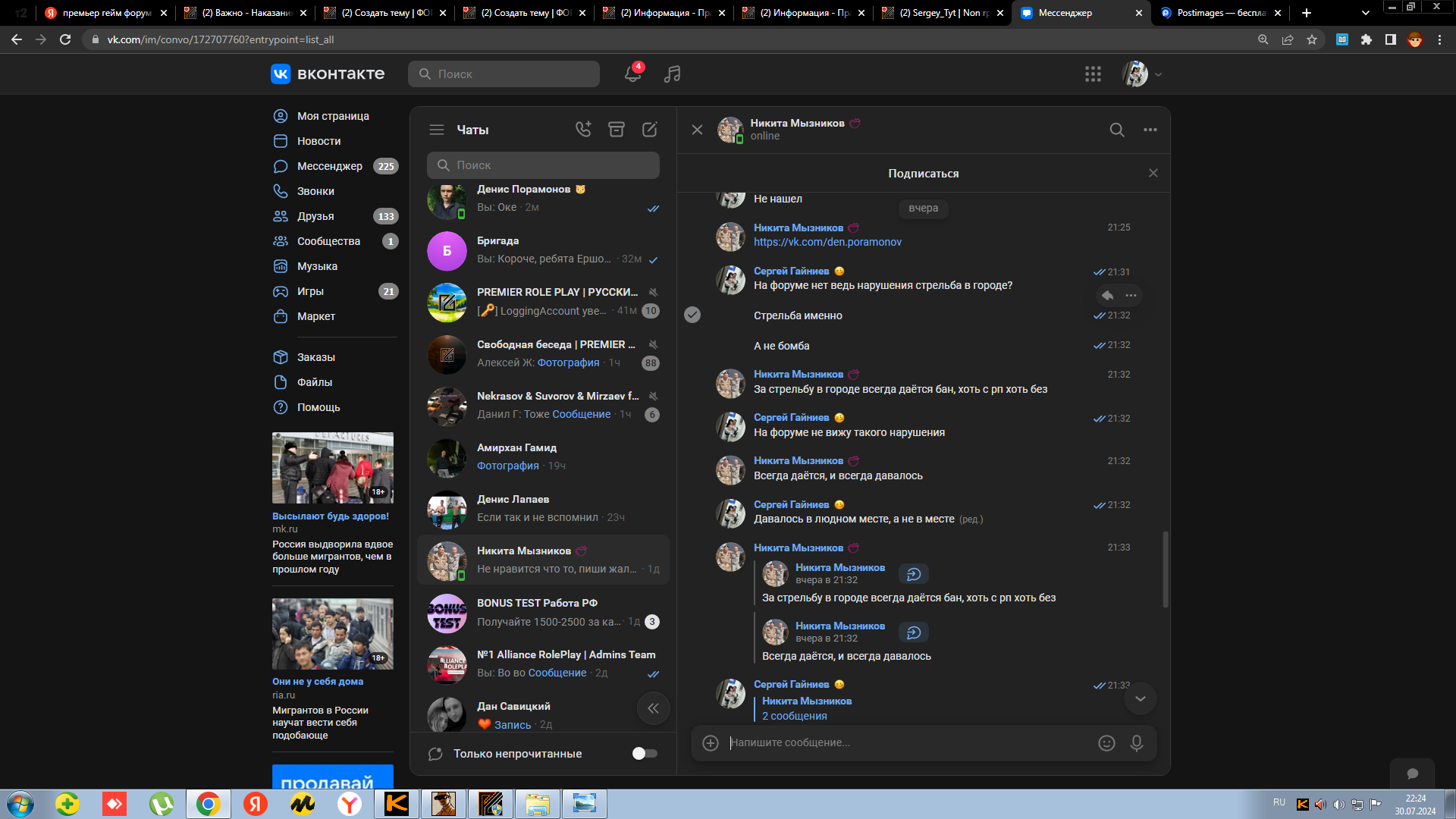This screenshot has width=1456, height=819.
Task: Open the vk.com/den.poramonov link
Action: point(827,242)
